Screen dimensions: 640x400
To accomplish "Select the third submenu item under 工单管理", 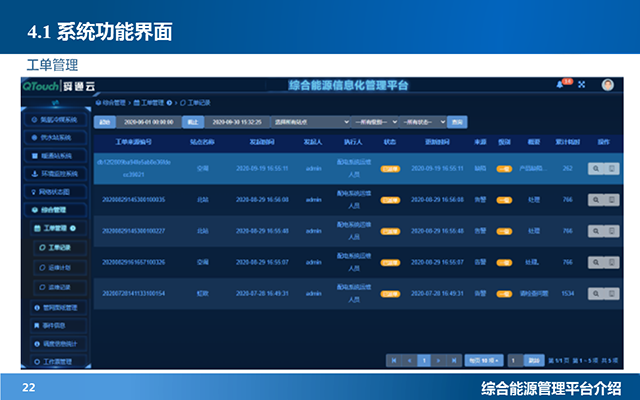I will pos(60,287).
